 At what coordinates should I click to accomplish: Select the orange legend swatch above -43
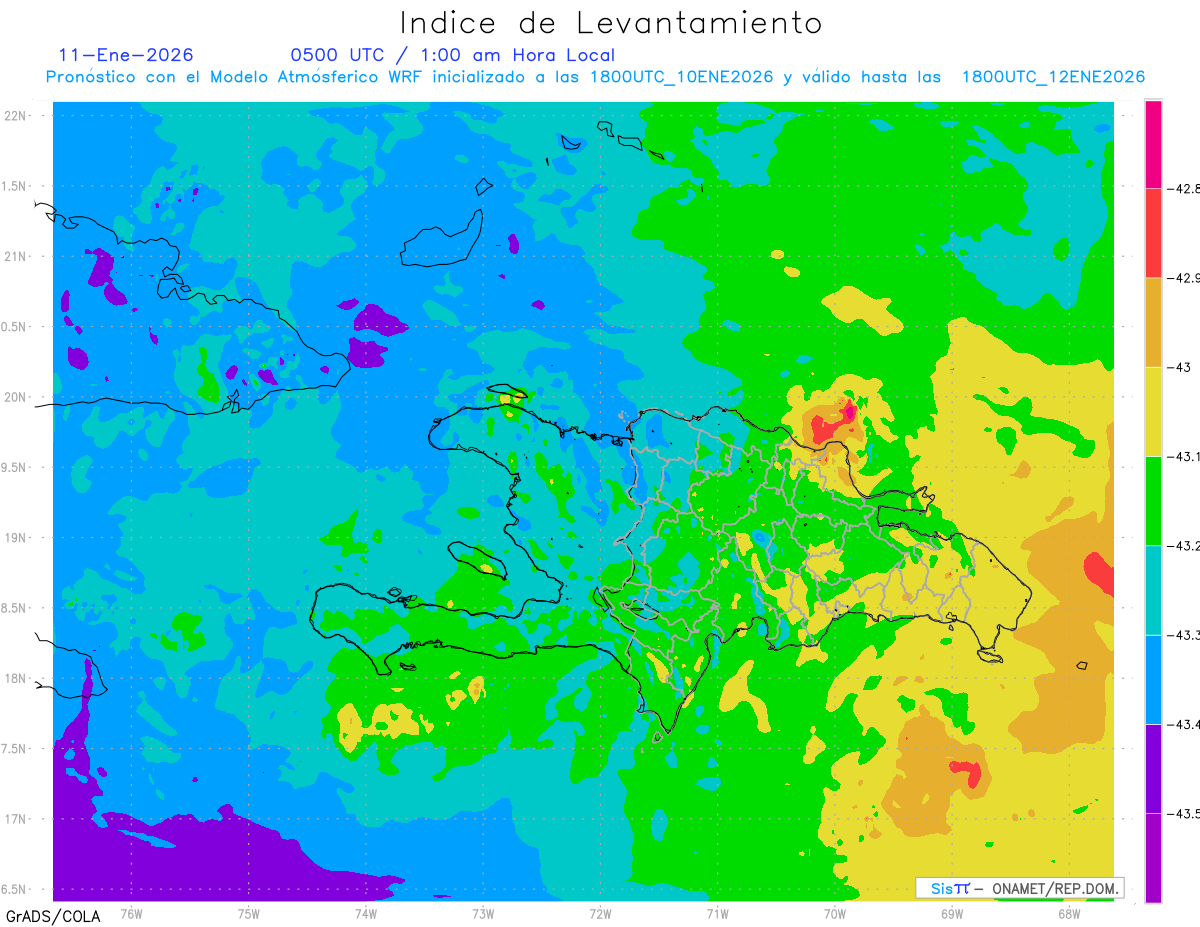pyautogui.click(x=1153, y=322)
